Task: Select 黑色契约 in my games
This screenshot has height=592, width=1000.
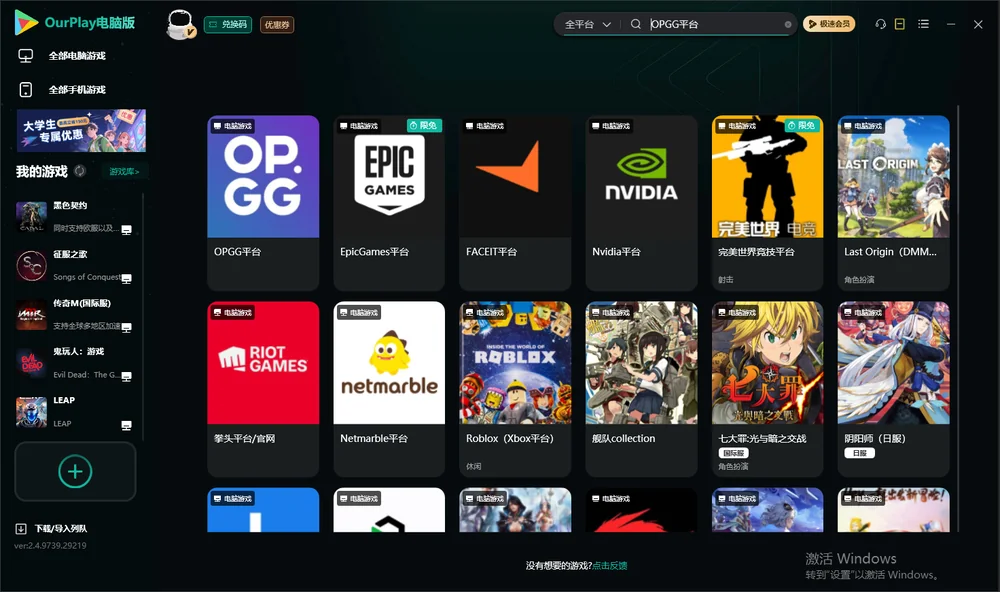Action: 75,217
